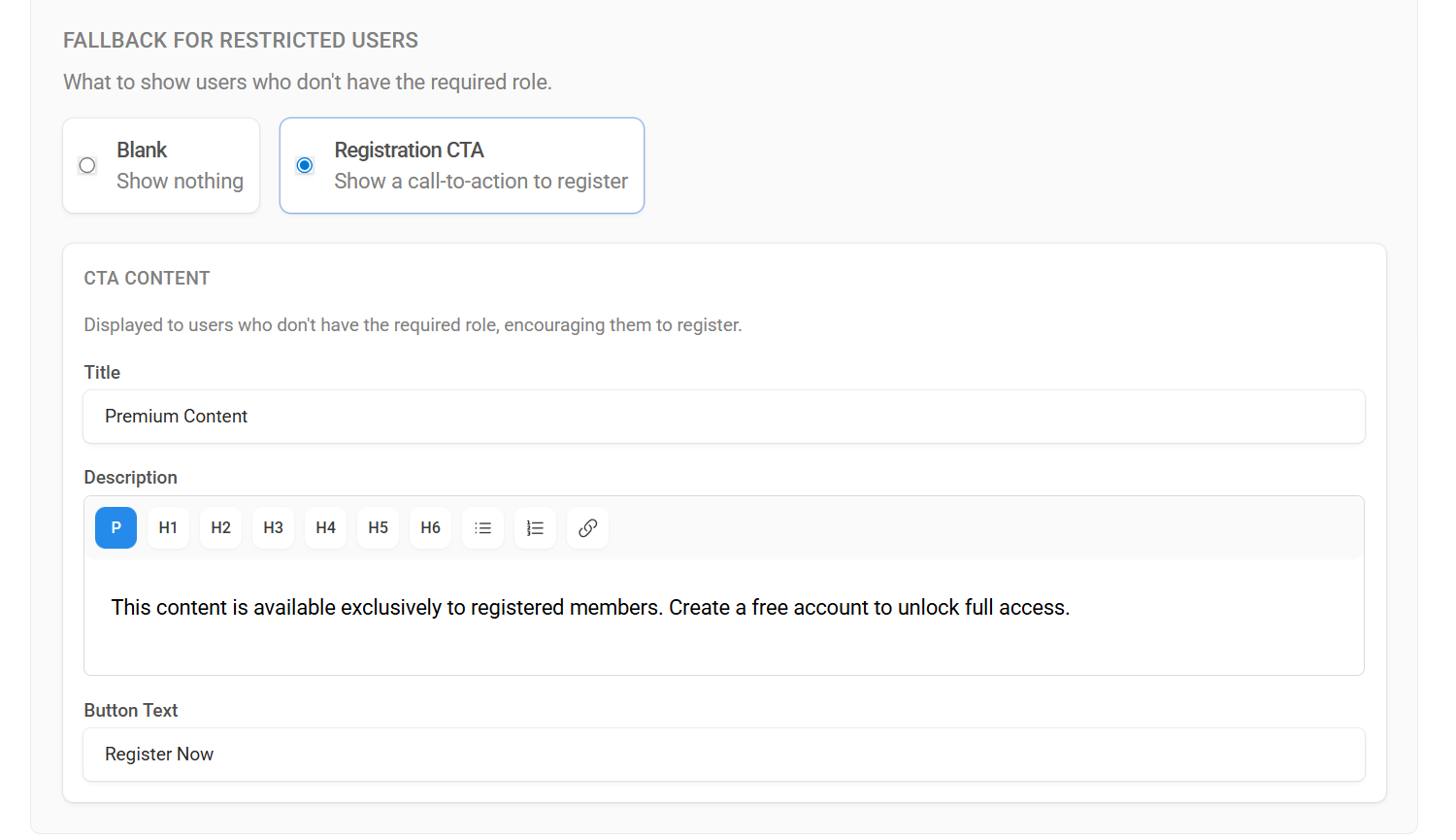Screen dimensions: 1456x840
Task: Click the Button Text field showing Register Now
Action: (x=723, y=755)
